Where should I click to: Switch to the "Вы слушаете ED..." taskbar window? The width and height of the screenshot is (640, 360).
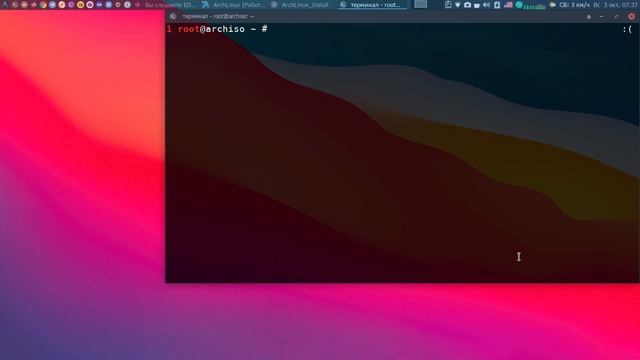pos(166,5)
